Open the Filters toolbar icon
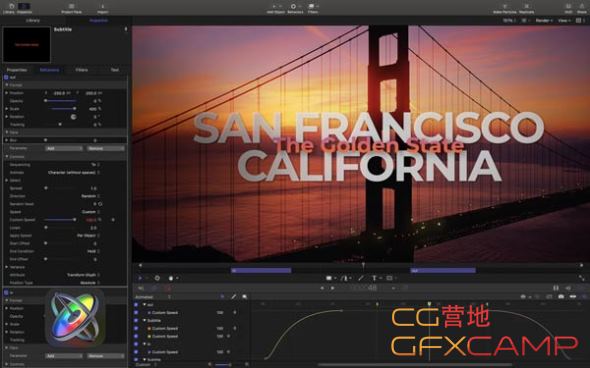Image resolution: width=590 pixels, height=368 pixels. coord(312,8)
